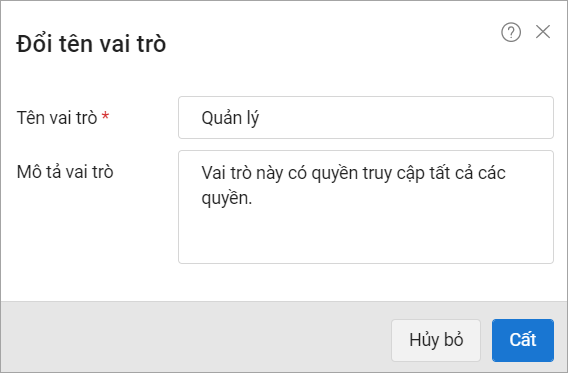Click the Mô tả vai trò label

point(65,172)
